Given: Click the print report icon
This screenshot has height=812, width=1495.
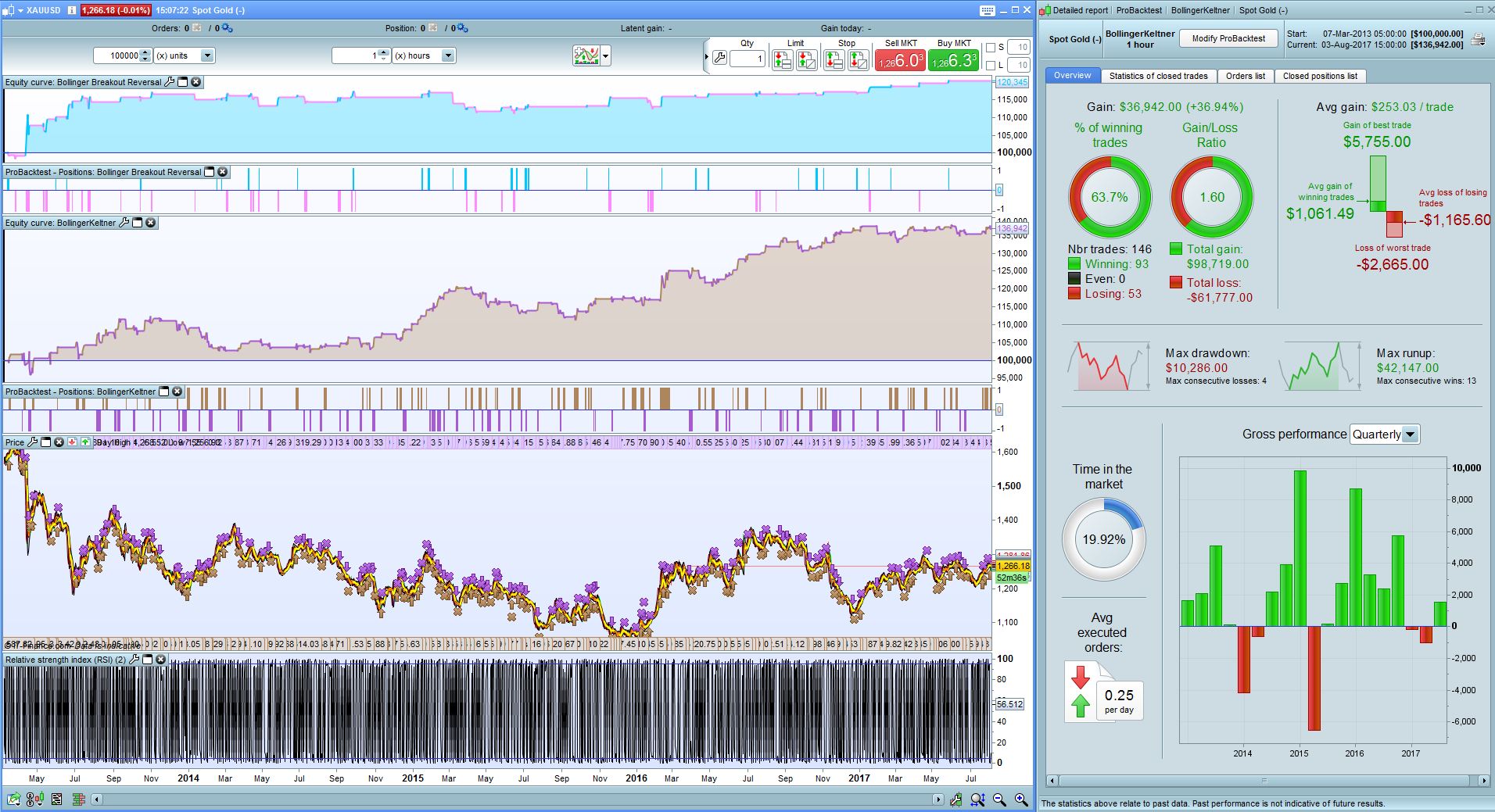Looking at the screenshot, I should point(1478,39).
